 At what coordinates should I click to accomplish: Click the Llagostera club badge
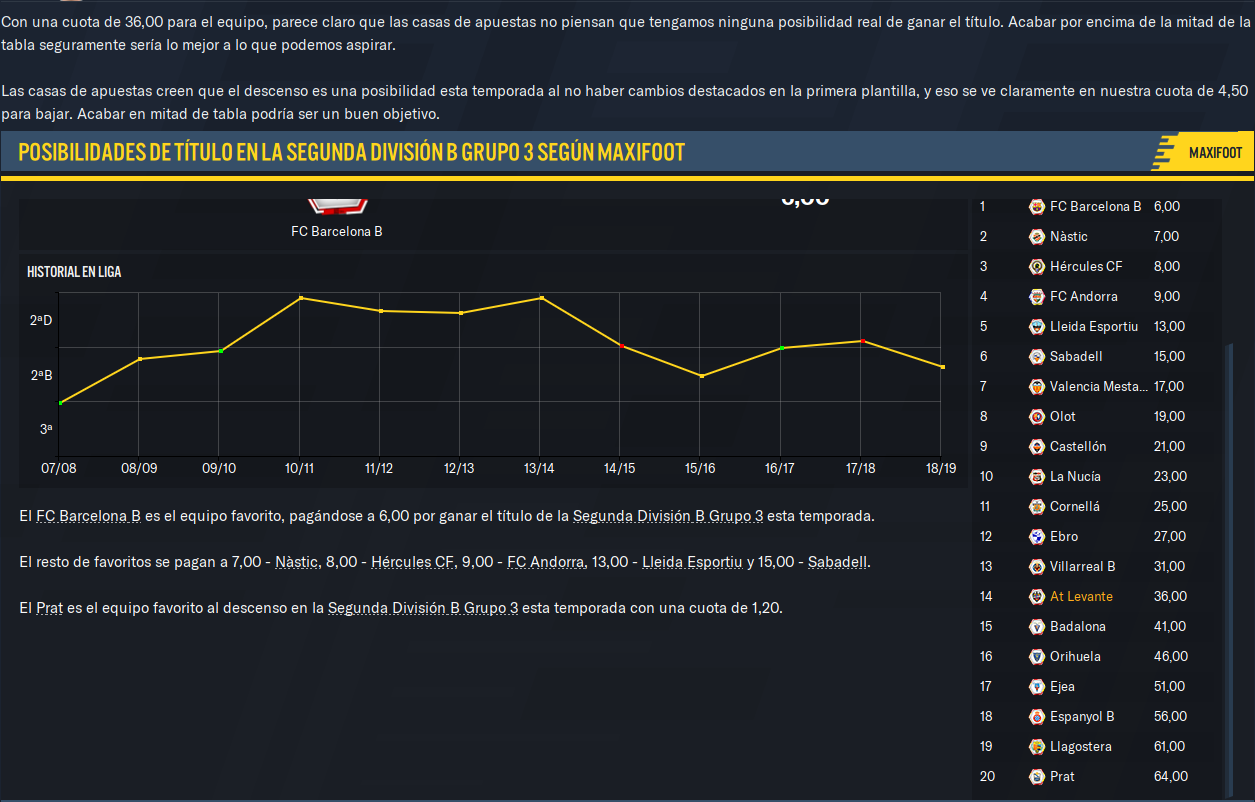pyautogui.click(x=1037, y=747)
